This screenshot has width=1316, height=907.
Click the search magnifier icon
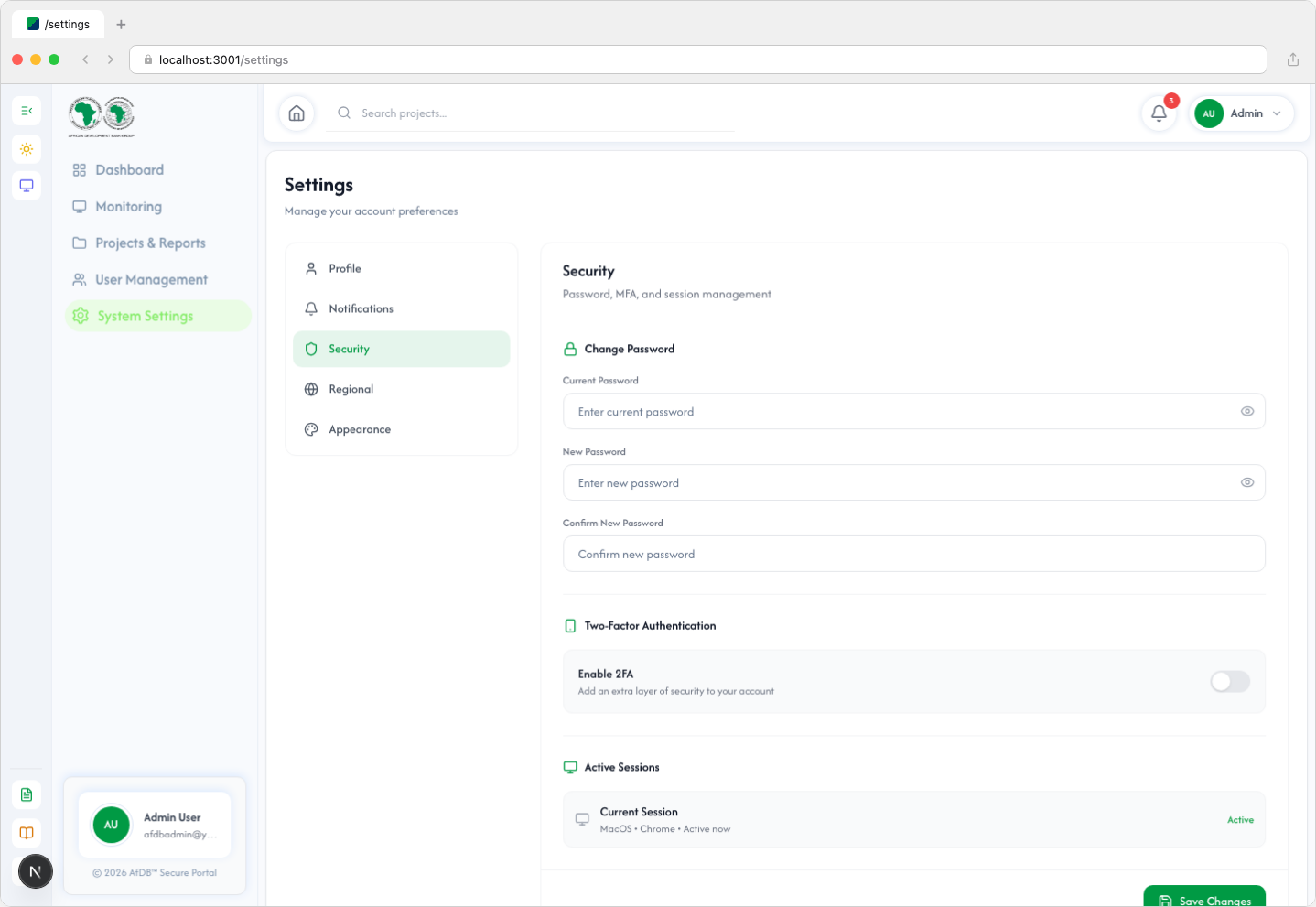tap(344, 113)
